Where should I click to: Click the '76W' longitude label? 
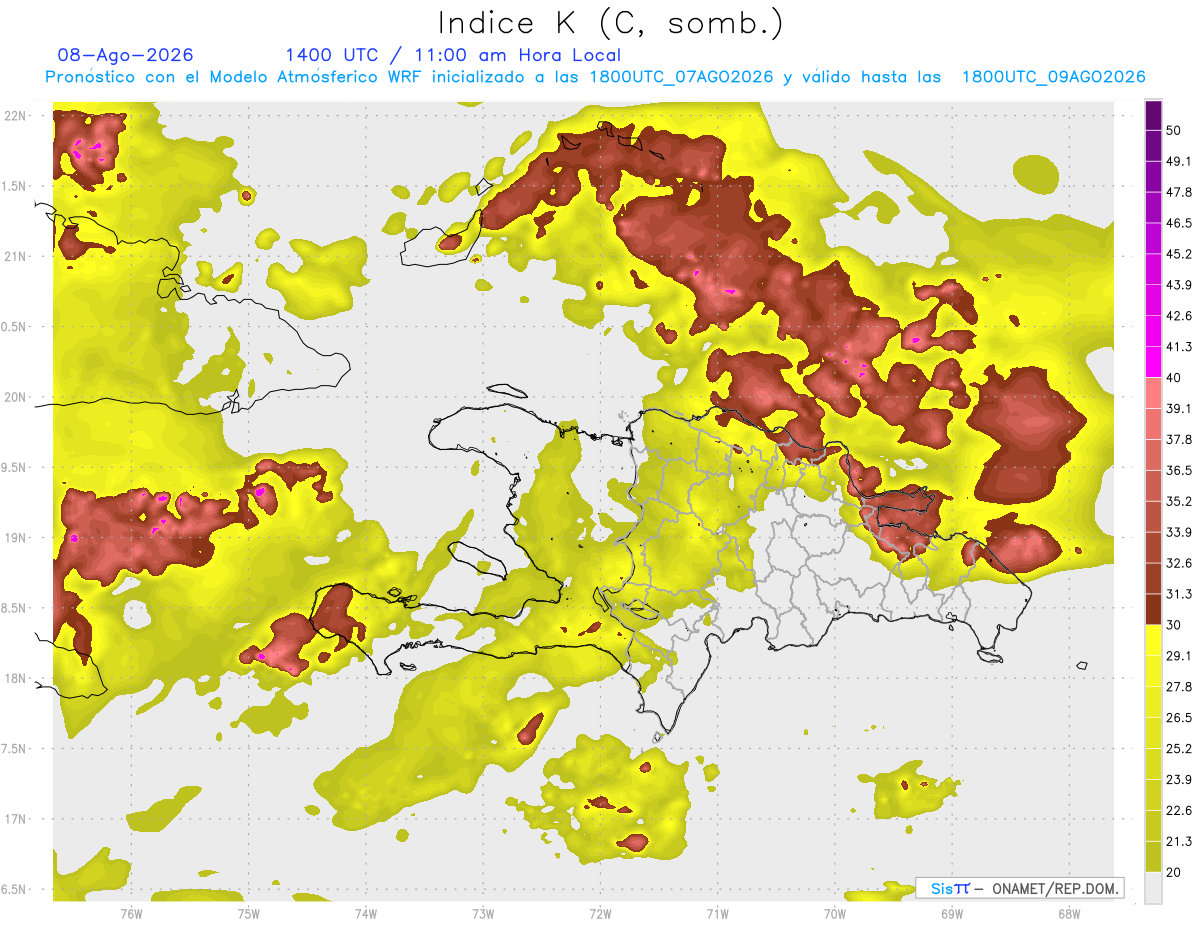click(x=131, y=913)
